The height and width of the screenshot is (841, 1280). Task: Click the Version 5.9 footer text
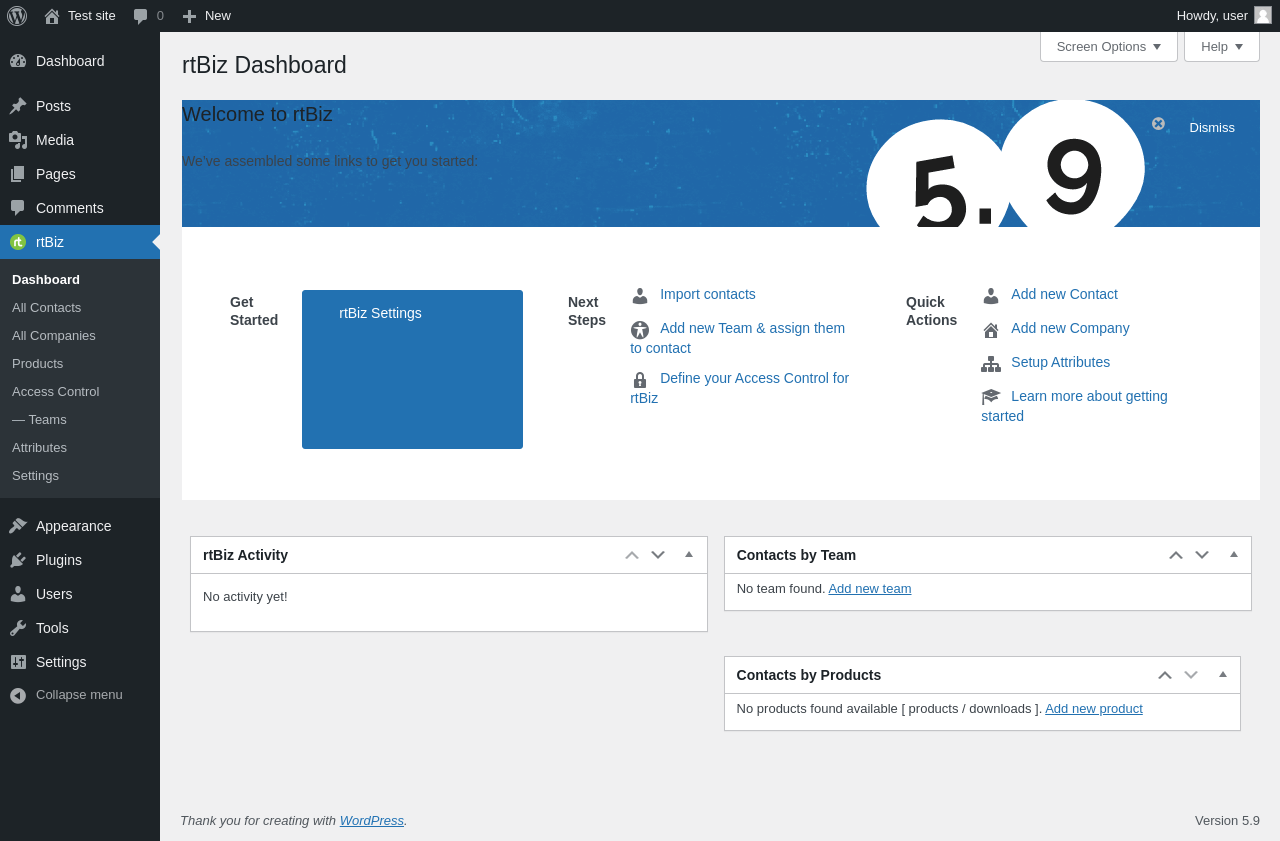click(1227, 821)
